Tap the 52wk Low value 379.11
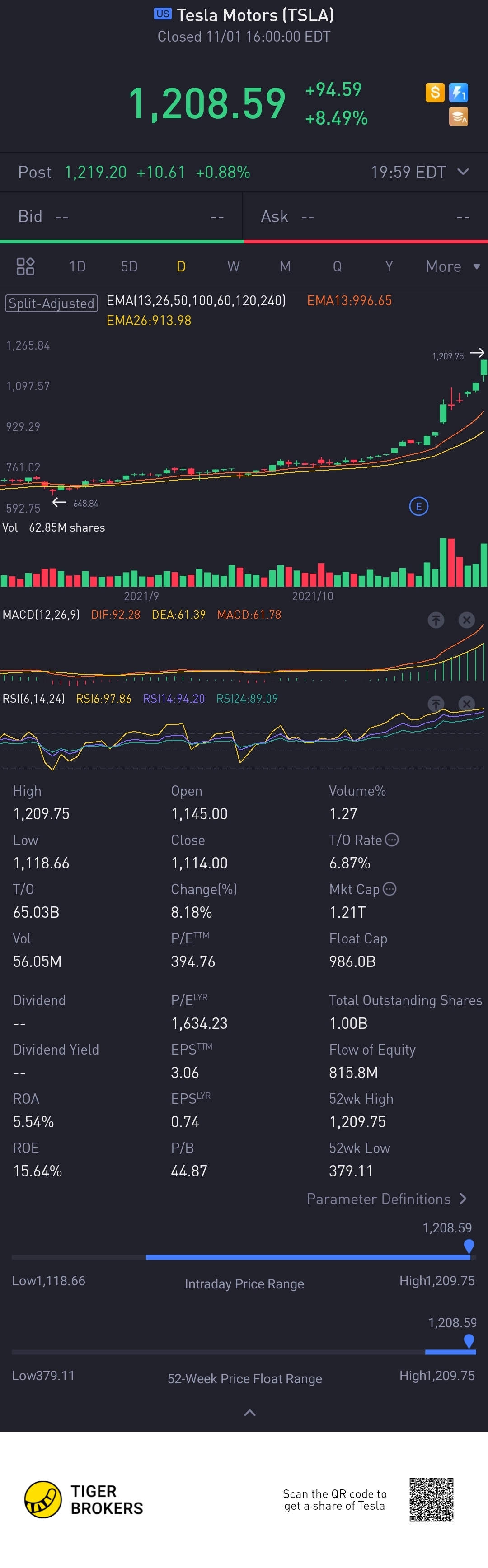This screenshot has height=1568, width=488. pyautogui.click(x=351, y=1171)
